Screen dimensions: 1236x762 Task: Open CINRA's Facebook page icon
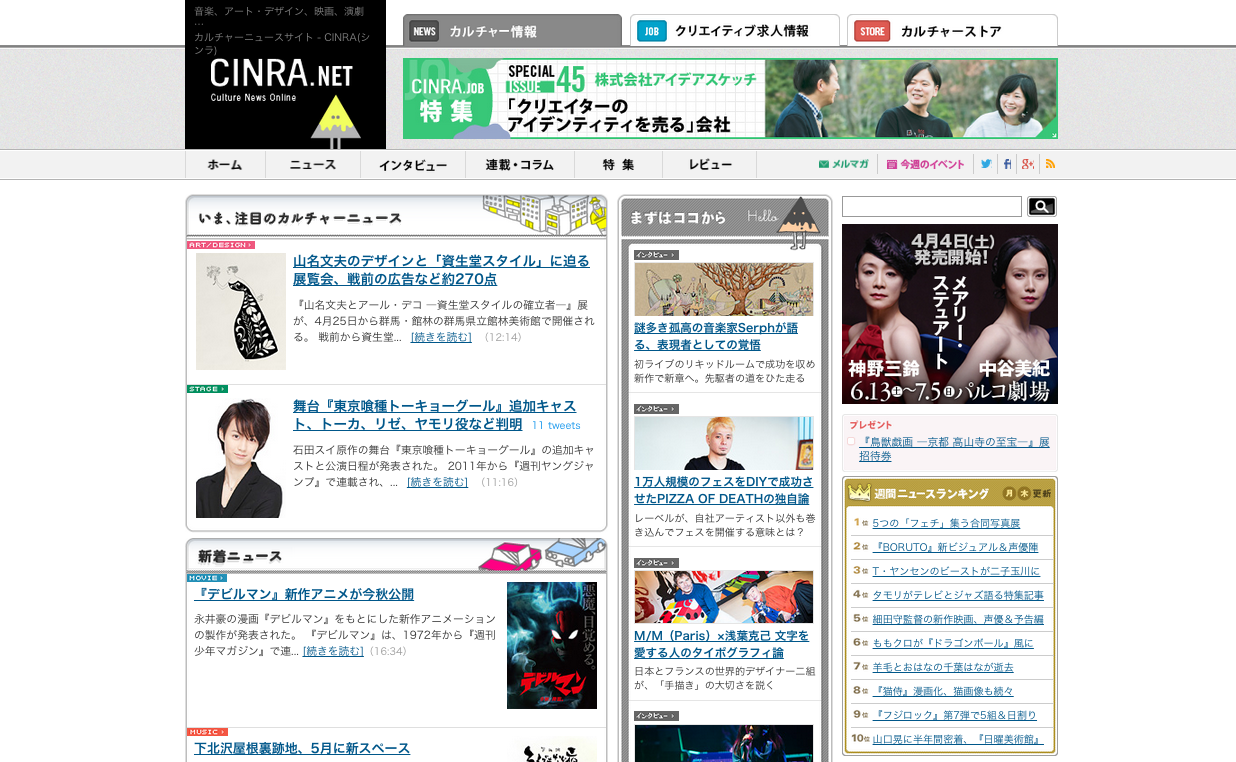pos(1007,163)
